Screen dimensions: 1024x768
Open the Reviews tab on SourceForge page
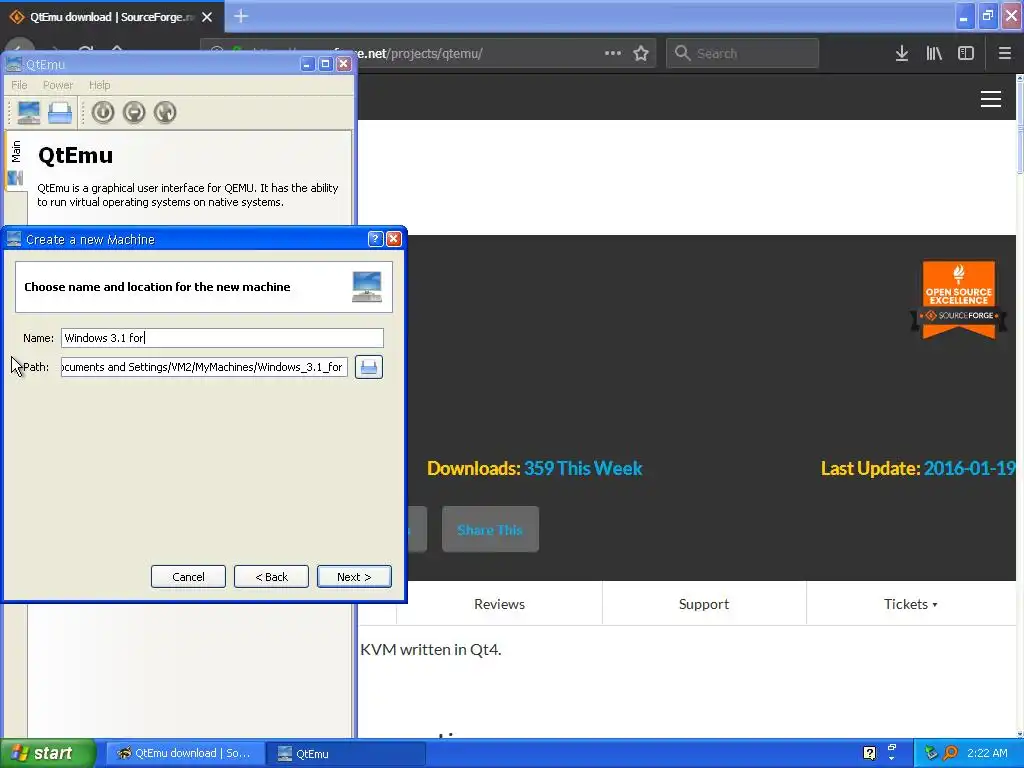500,604
